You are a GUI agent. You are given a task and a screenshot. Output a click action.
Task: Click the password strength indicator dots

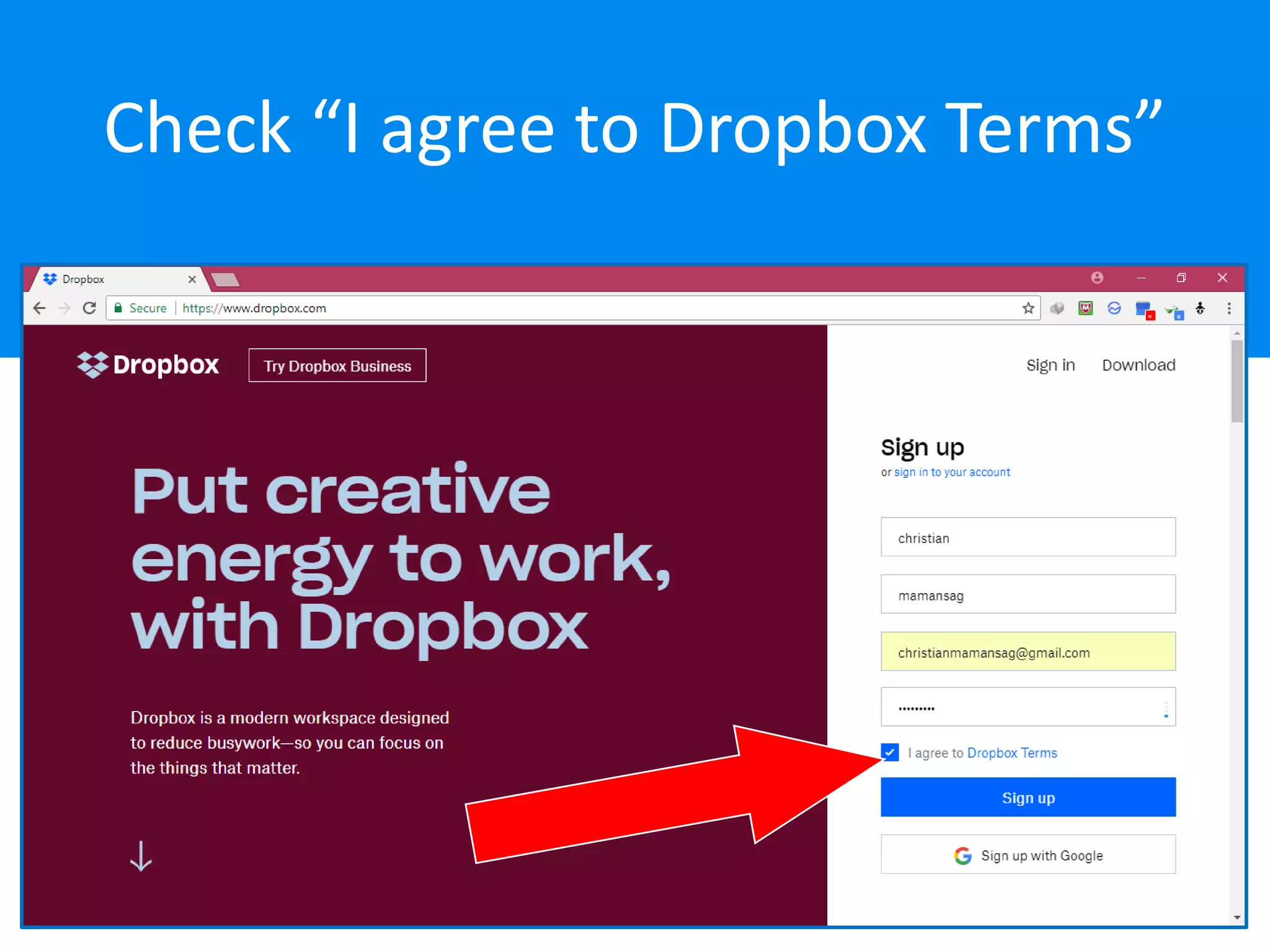tap(1166, 708)
